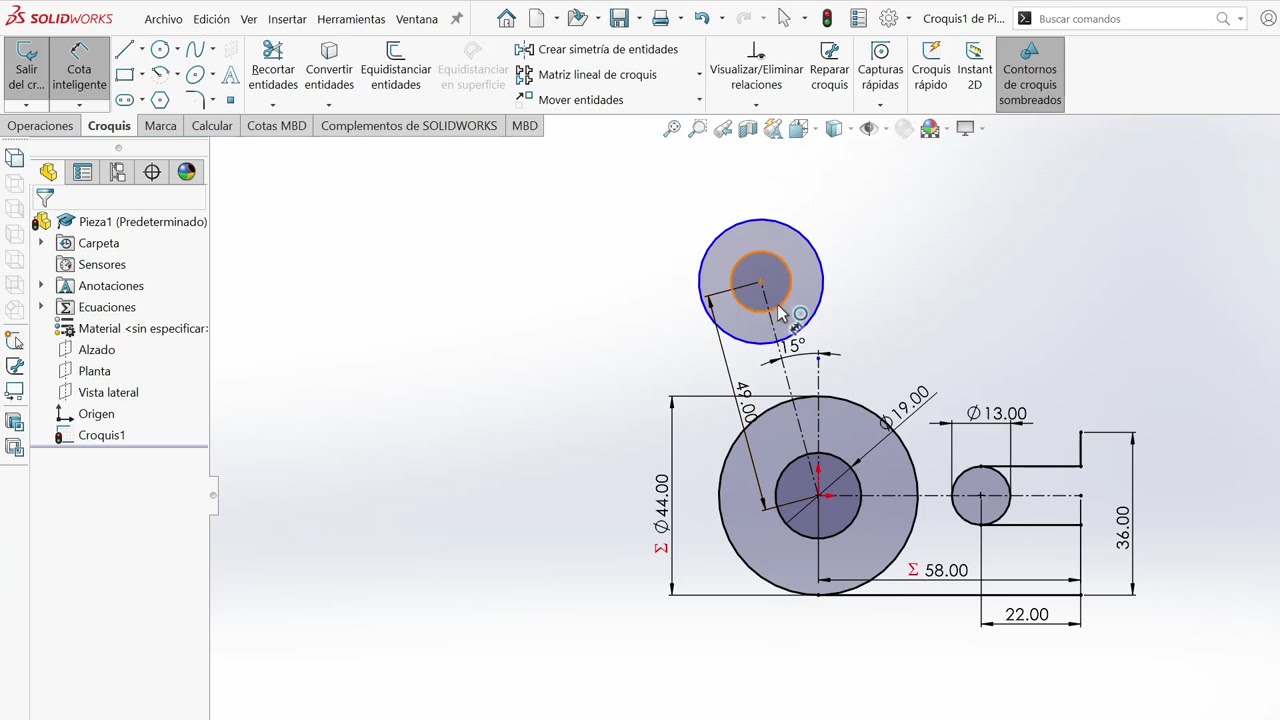Open Capturas rápidas quick snaps
The height and width of the screenshot is (720, 1280).
click(880, 67)
